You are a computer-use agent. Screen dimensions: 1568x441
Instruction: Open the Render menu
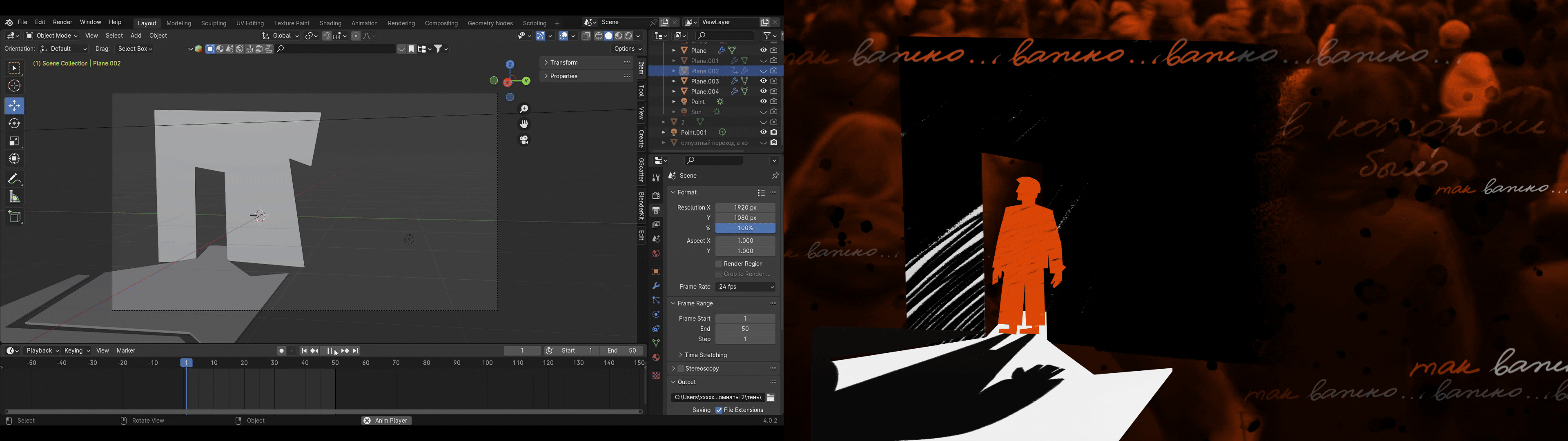coord(63,22)
